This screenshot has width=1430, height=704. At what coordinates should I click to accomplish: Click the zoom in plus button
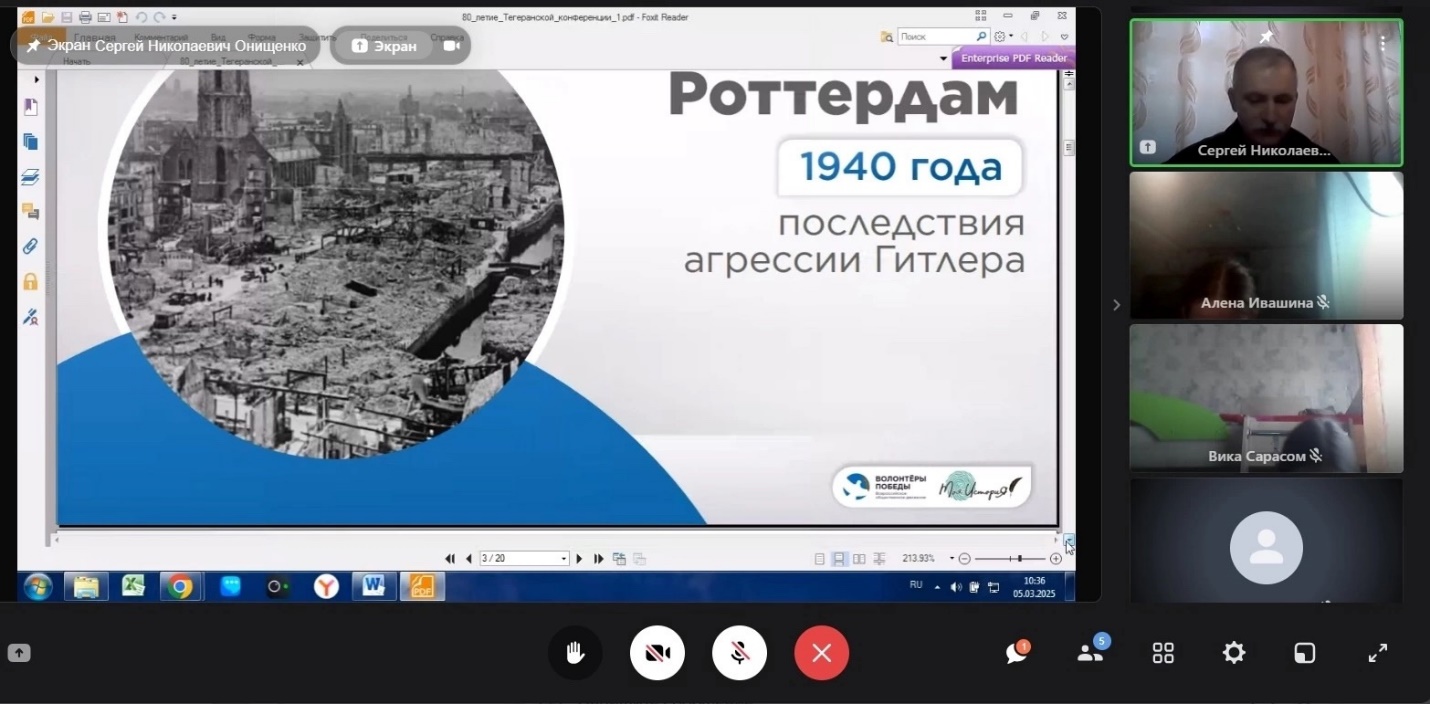coord(1056,559)
